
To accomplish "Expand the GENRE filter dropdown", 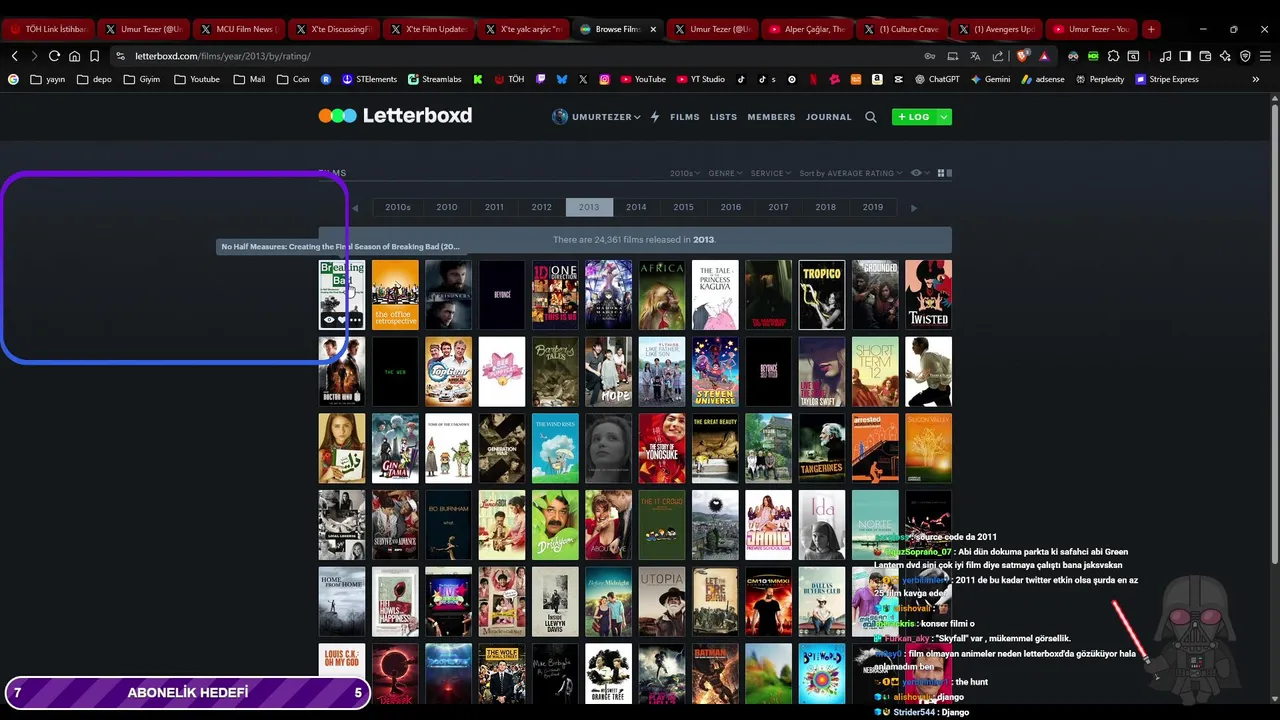I will coord(724,173).
